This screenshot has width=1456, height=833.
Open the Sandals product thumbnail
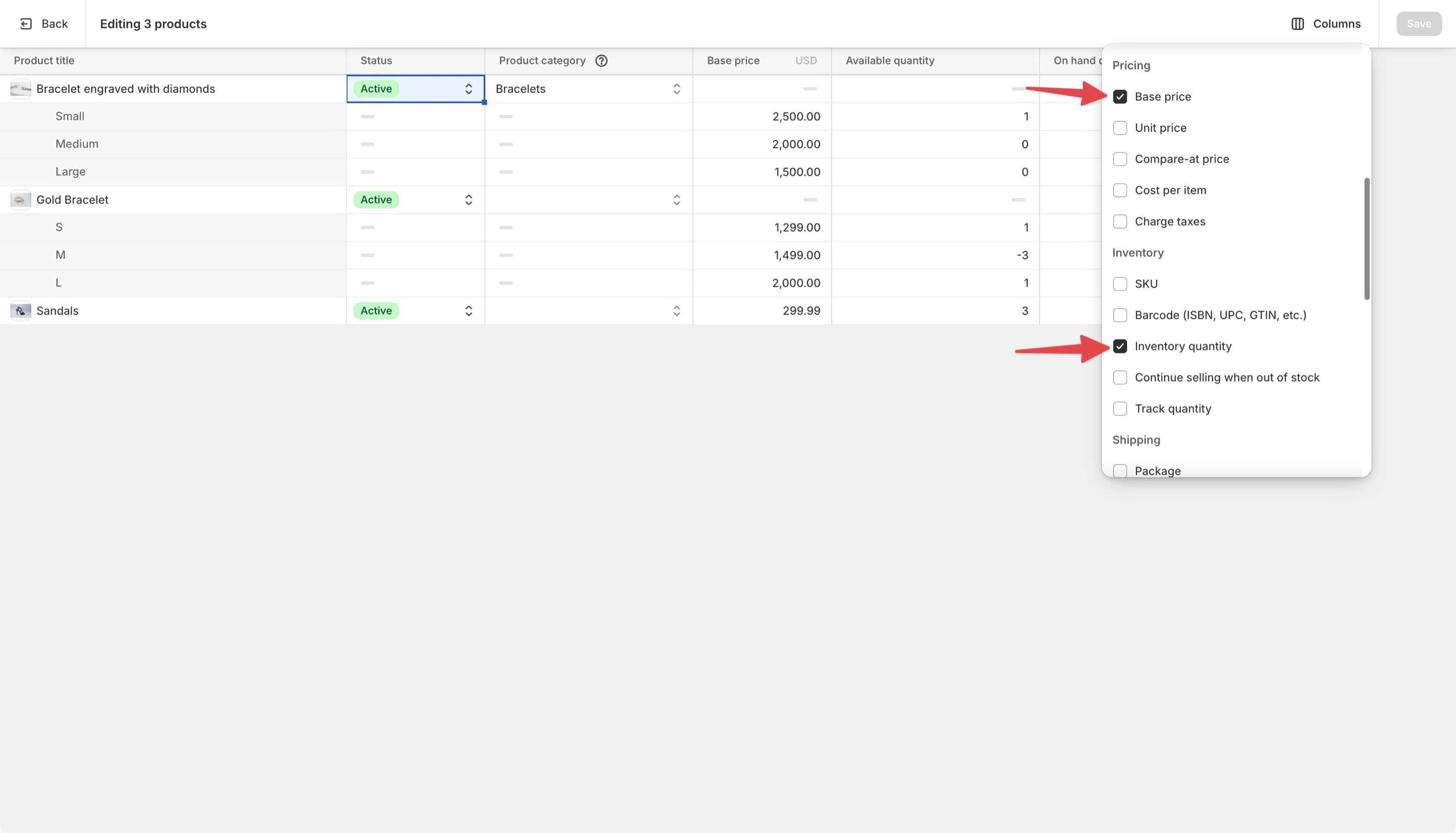point(21,311)
